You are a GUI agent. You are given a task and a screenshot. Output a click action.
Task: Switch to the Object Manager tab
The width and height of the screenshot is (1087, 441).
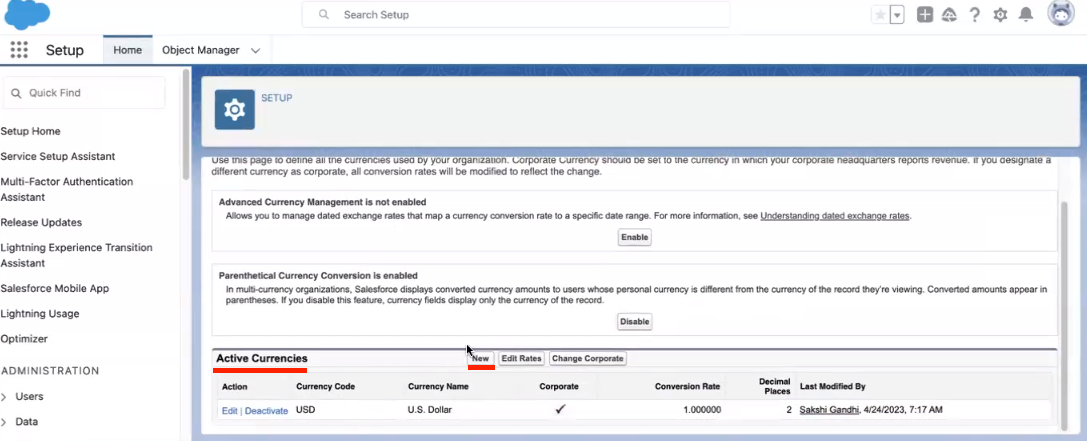coord(200,50)
